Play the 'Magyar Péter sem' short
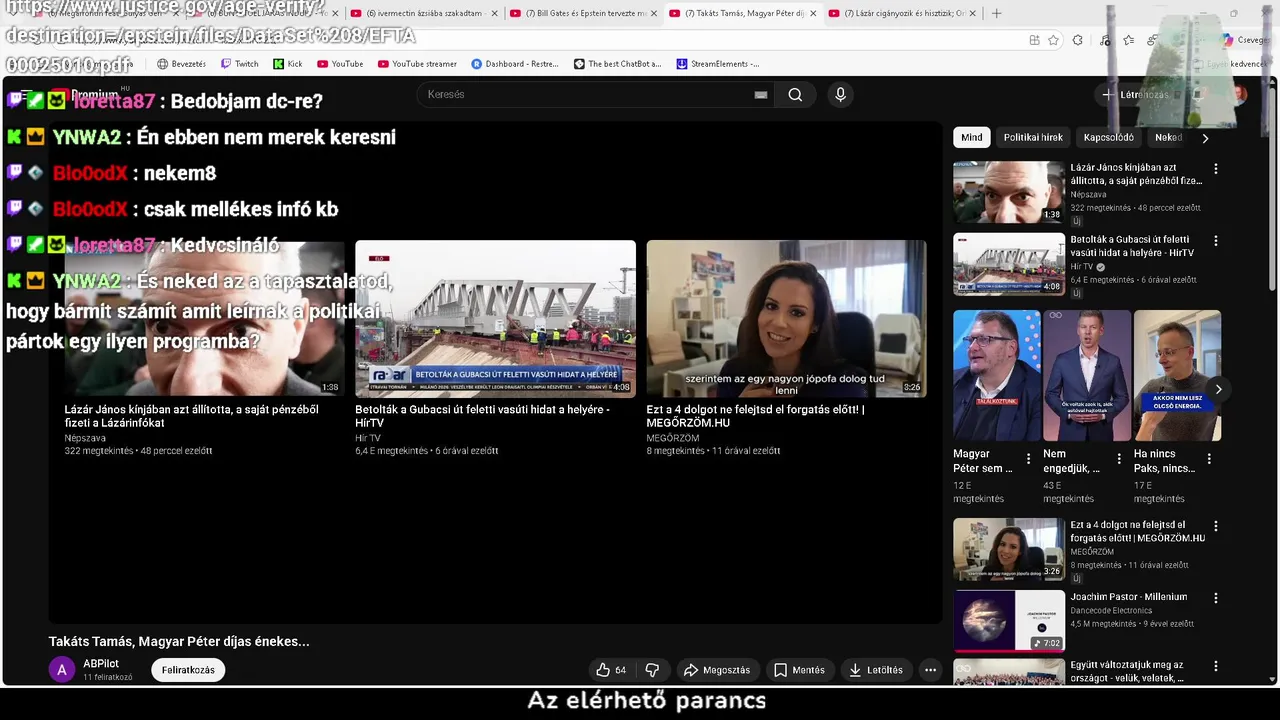Screen dimensions: 1280x720 point(996,375)
